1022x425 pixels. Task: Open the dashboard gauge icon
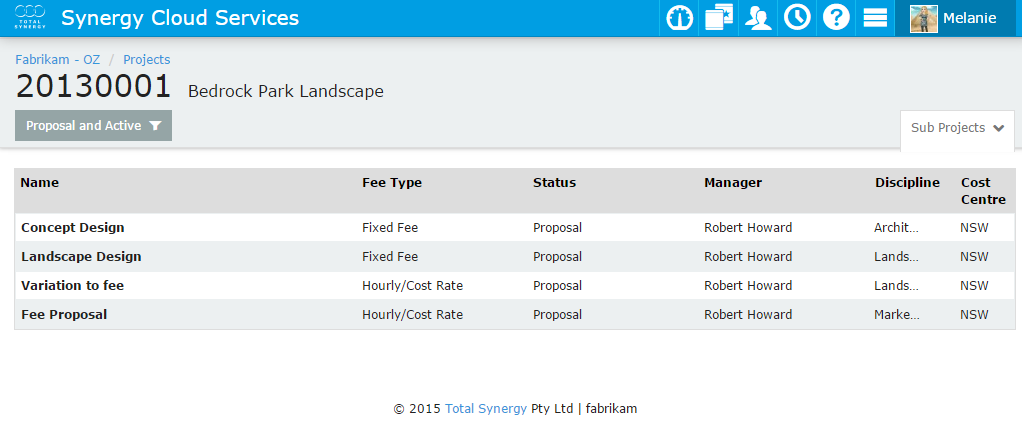(x=679, y=18)
